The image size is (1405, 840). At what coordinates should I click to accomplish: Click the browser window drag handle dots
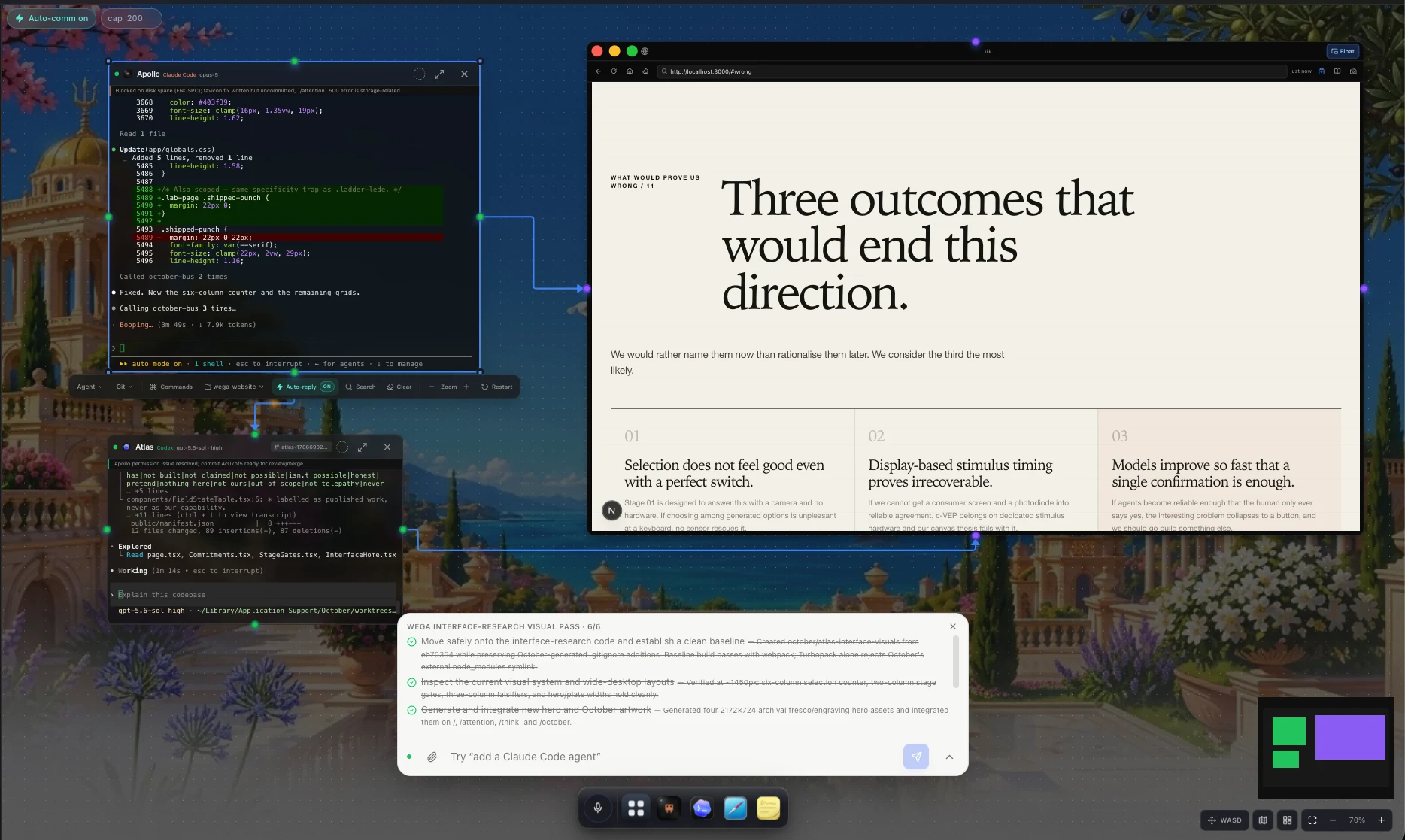click(x=987, y=51)
